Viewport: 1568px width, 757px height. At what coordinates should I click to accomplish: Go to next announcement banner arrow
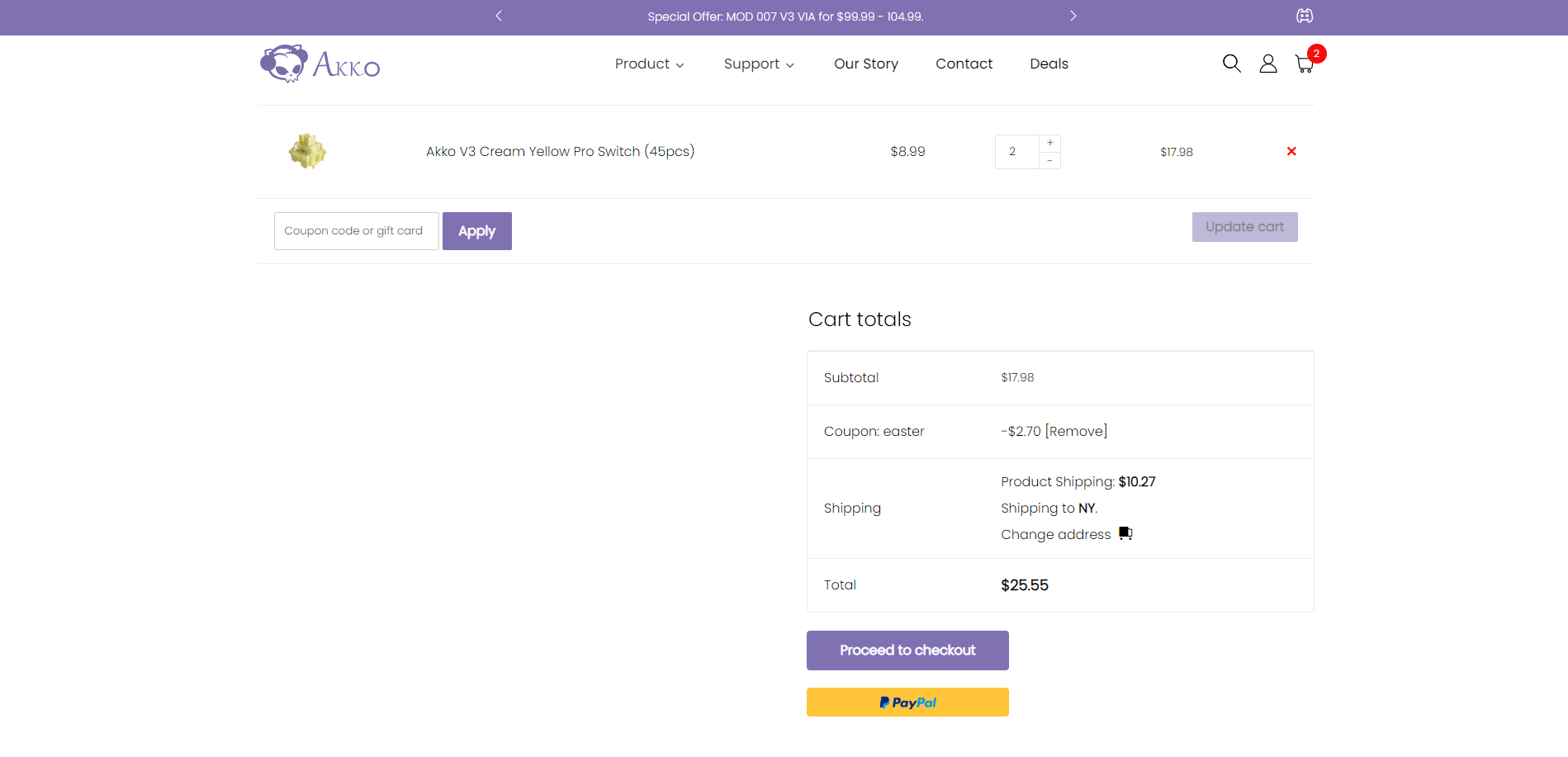pyautogui.click(x=1073, y=16)
